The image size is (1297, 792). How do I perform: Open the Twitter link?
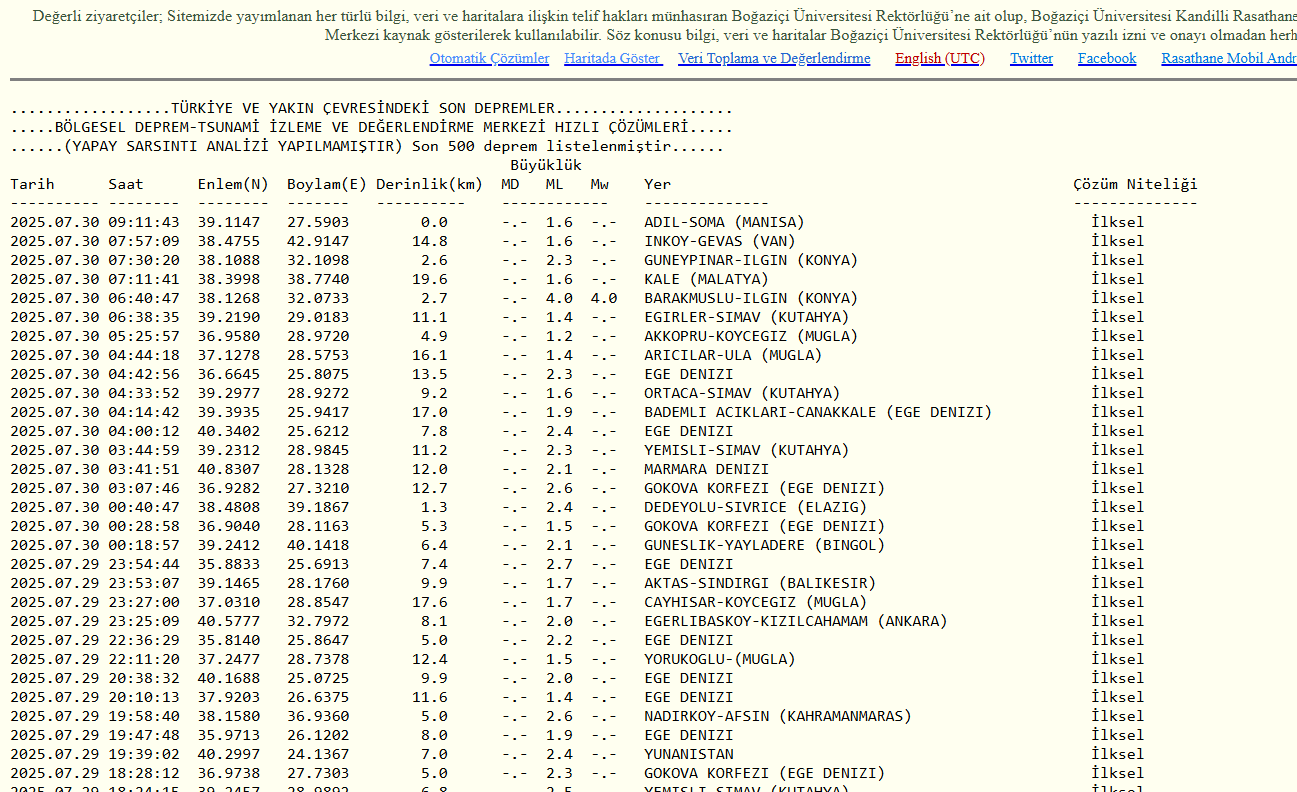pyautogui.click(x=1031, y=58)
